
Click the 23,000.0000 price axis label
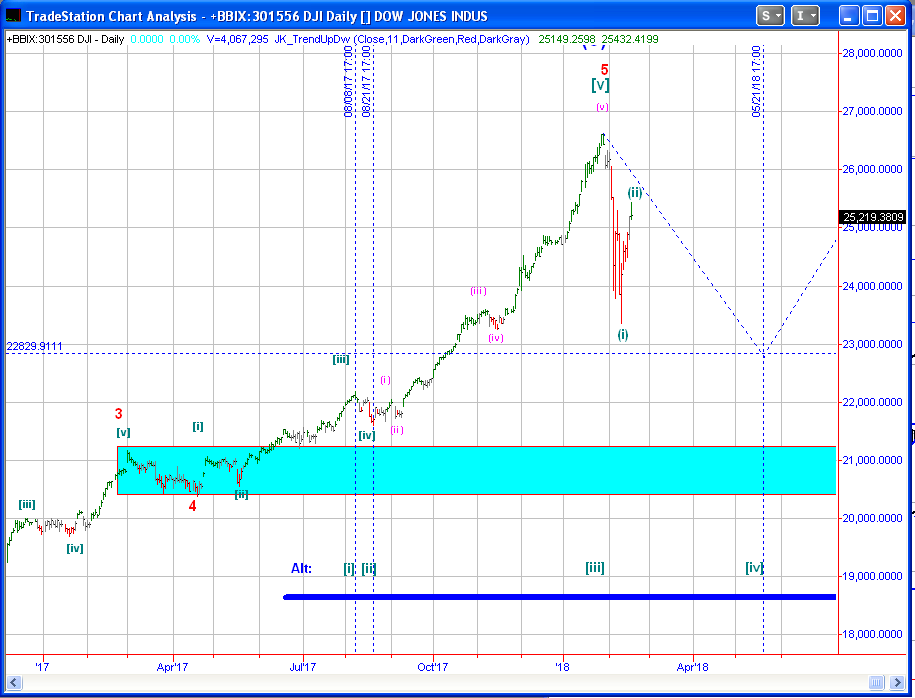872,344
